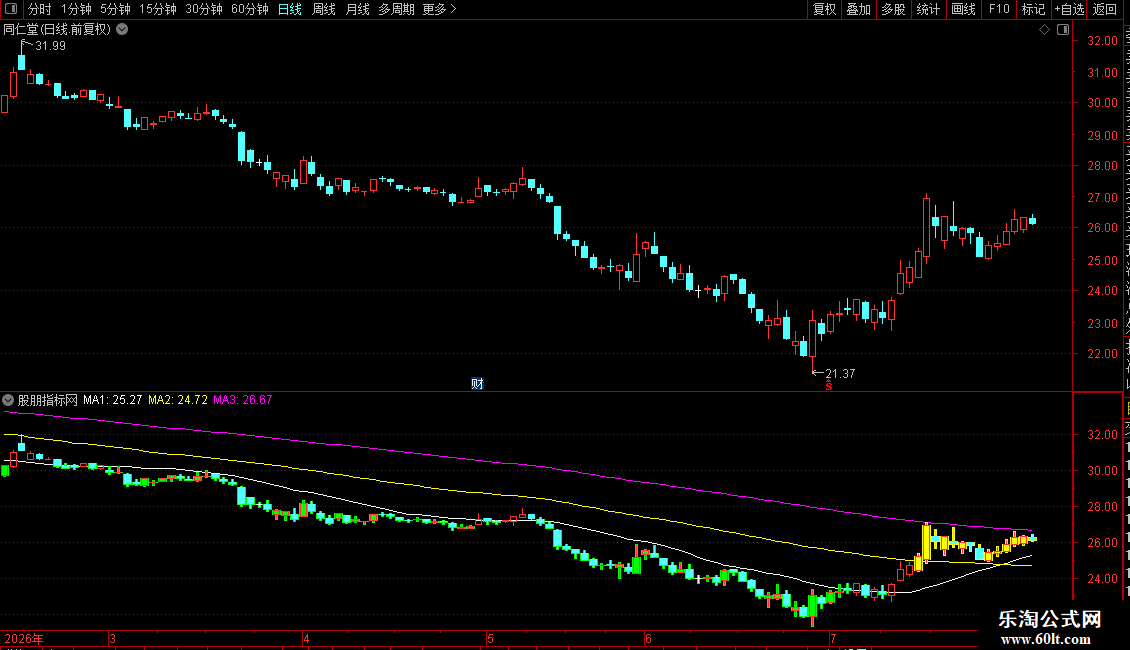Click the 32.00 price axis label in main chart
1130x650 pixels.
pos(1103,41)
